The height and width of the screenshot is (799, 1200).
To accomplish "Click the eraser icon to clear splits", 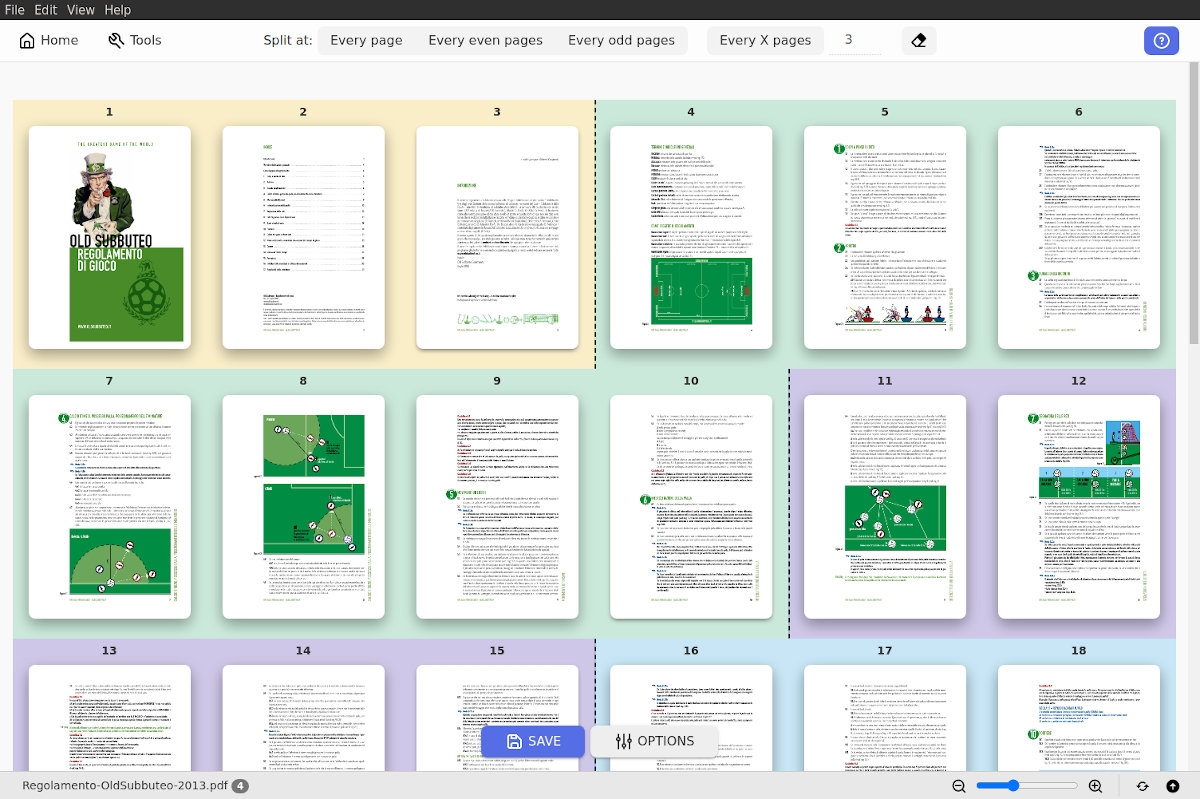I will tap(920, 41).
